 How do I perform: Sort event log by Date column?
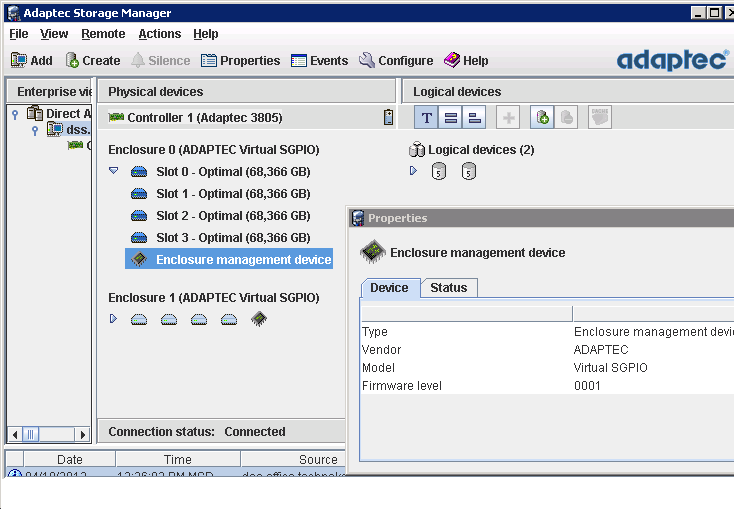point(70,459)
